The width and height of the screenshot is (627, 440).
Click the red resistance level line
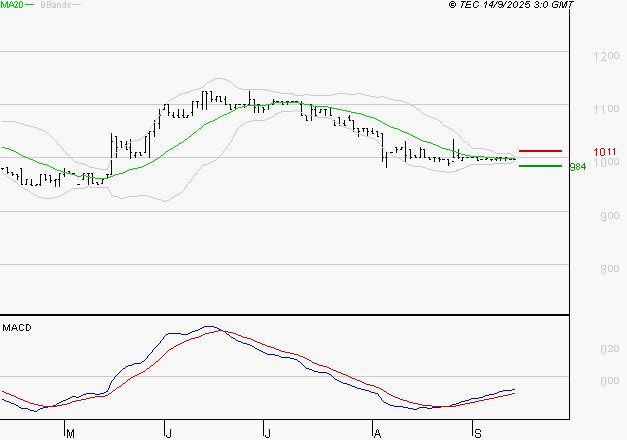[540, 151]
